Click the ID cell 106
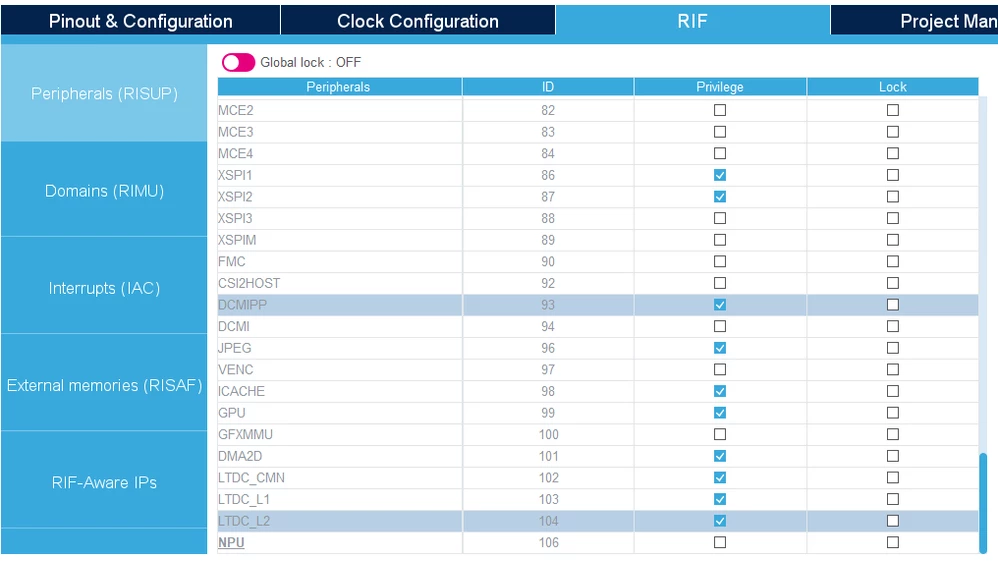 pyautogui.click(x=548, y=542)
